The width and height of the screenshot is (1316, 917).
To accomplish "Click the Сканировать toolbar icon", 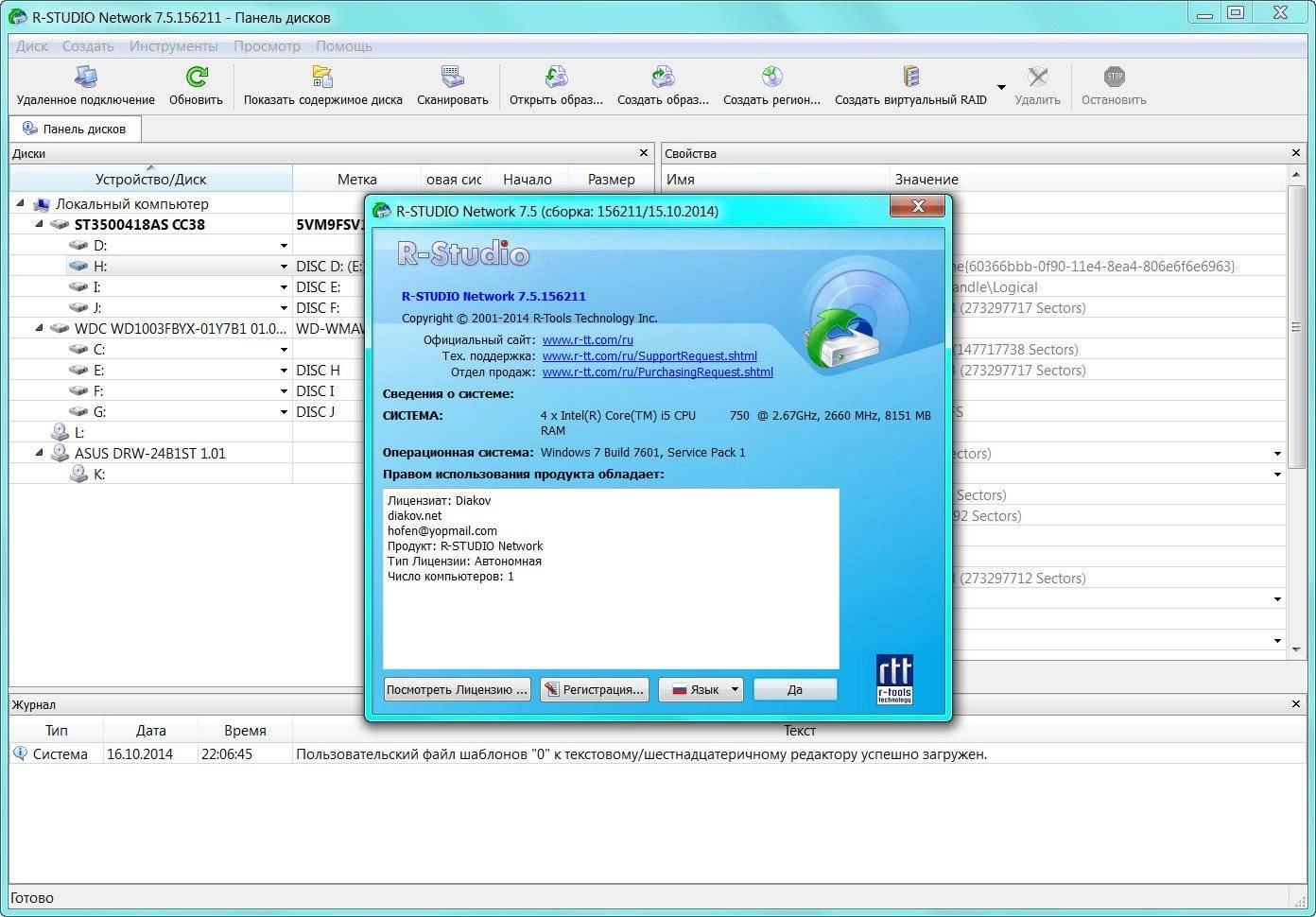I will point(452,77).
